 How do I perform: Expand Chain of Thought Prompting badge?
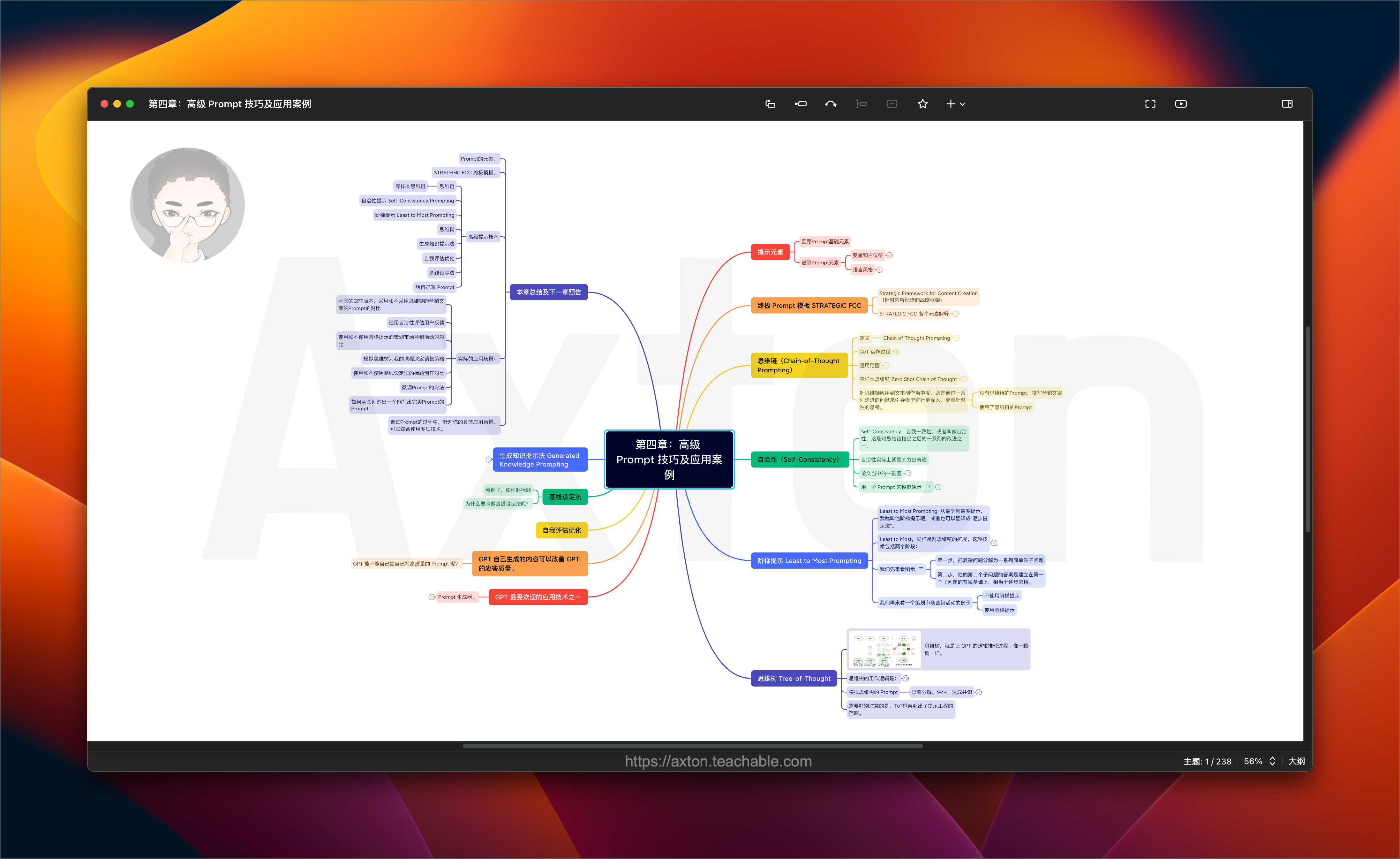957,338
